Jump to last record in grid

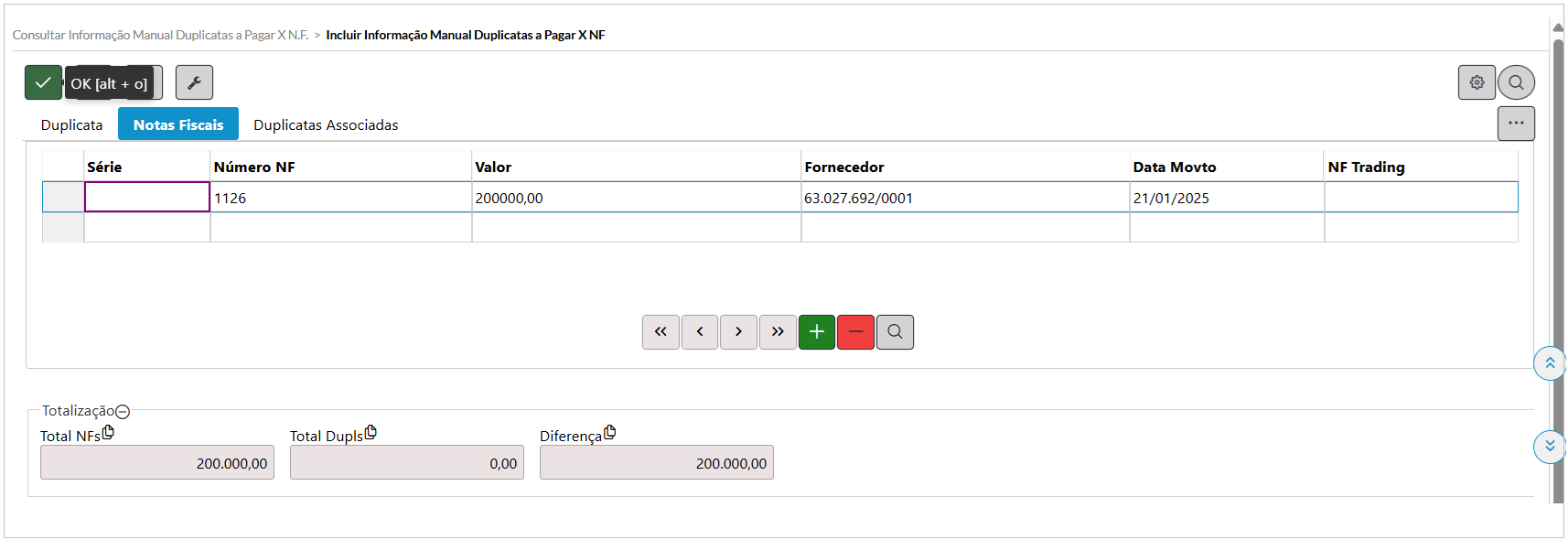778,332
